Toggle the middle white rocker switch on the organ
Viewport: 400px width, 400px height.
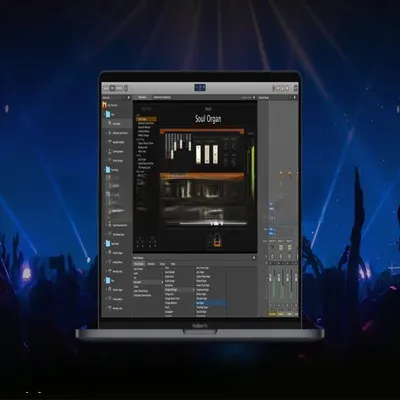pos(207,154)
